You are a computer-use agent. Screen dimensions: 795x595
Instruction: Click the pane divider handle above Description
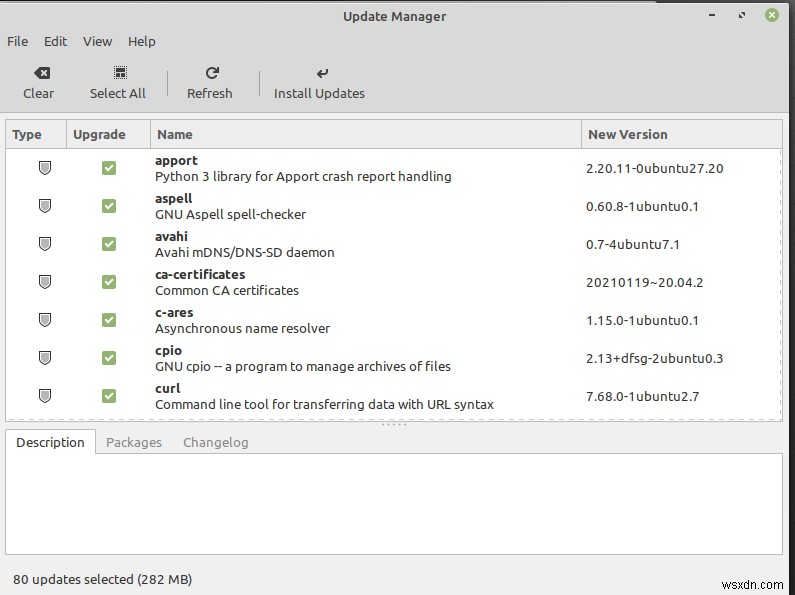[394, 425]
